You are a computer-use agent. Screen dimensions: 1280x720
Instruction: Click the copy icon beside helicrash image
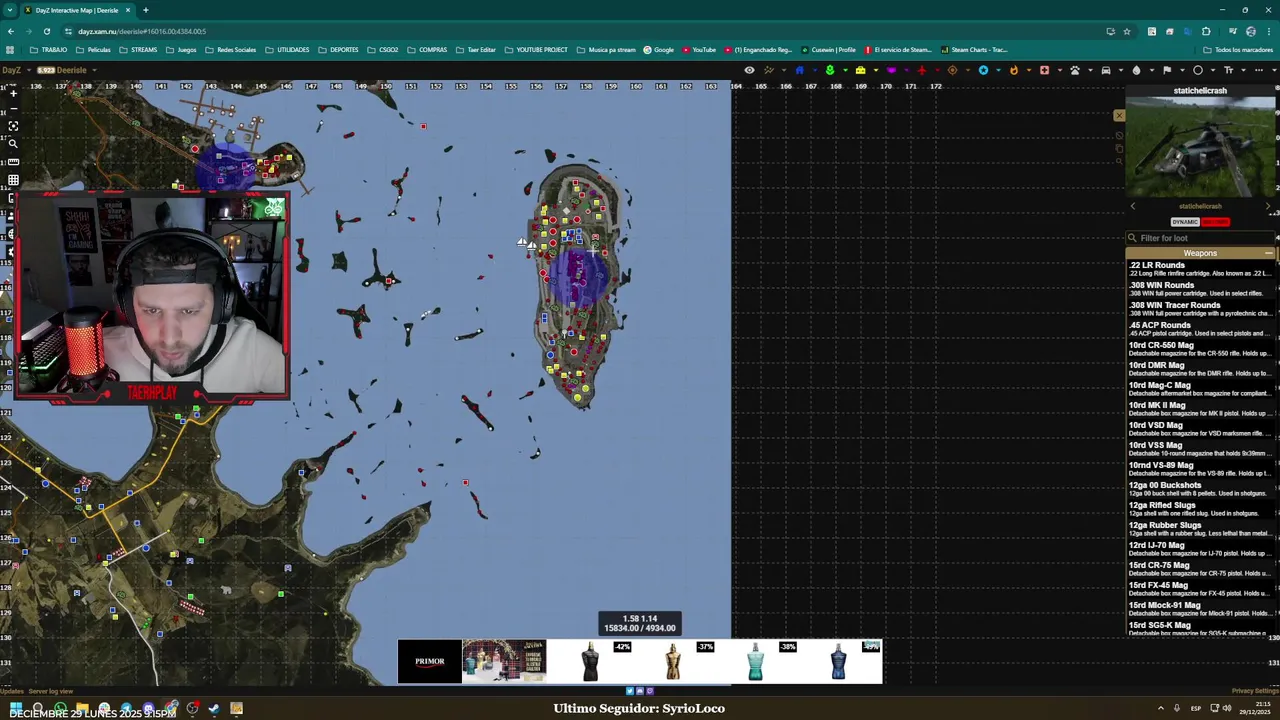pyautogui.click(x=1119, y=148)
